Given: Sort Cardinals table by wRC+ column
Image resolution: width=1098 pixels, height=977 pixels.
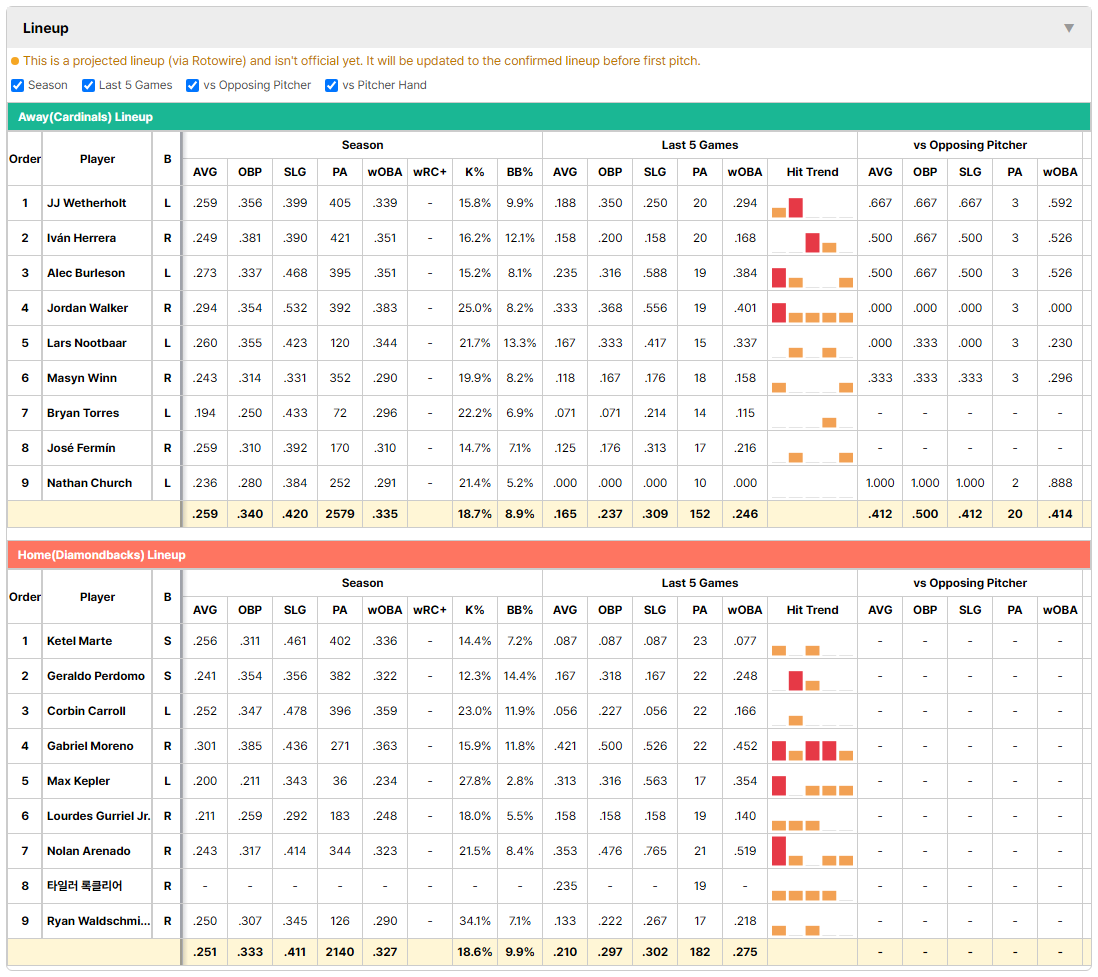Looking at the screenshot, I should 430,172.
